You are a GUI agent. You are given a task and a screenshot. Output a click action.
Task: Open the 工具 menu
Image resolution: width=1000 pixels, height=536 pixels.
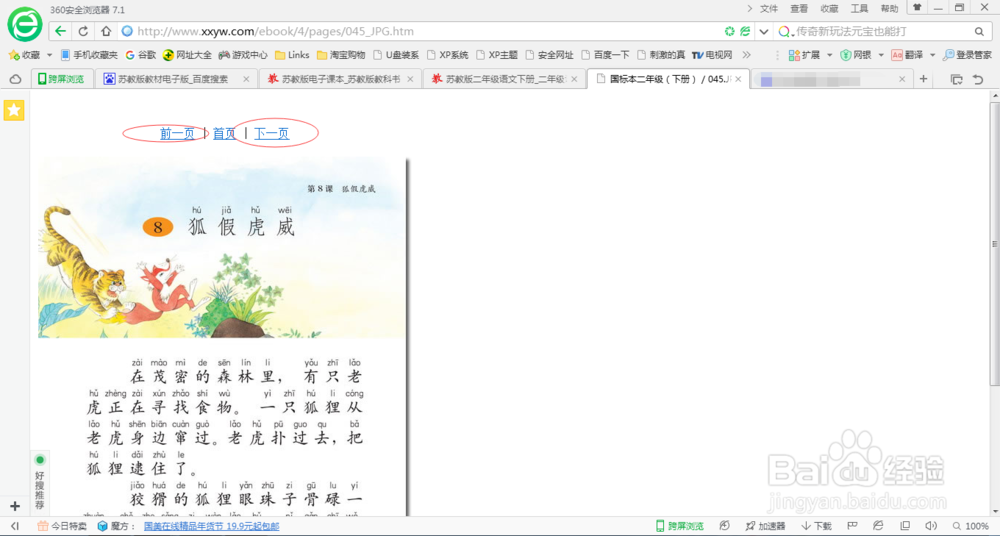pos(859,8)
